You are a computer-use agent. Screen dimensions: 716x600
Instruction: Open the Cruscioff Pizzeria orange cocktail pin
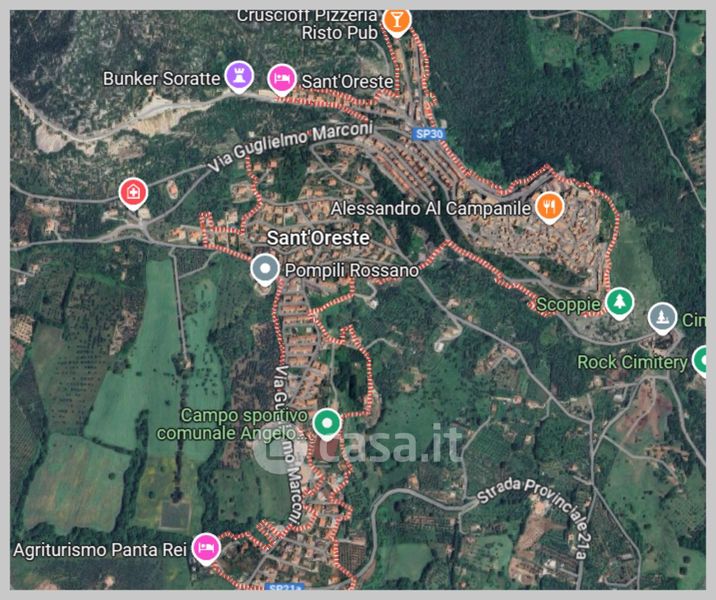coord(396,21)
